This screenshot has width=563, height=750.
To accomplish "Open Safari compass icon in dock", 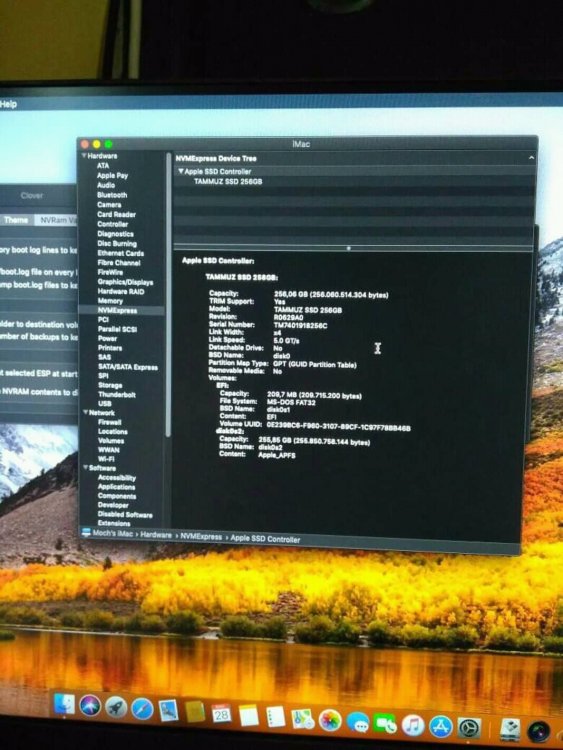I will [142, 709].
